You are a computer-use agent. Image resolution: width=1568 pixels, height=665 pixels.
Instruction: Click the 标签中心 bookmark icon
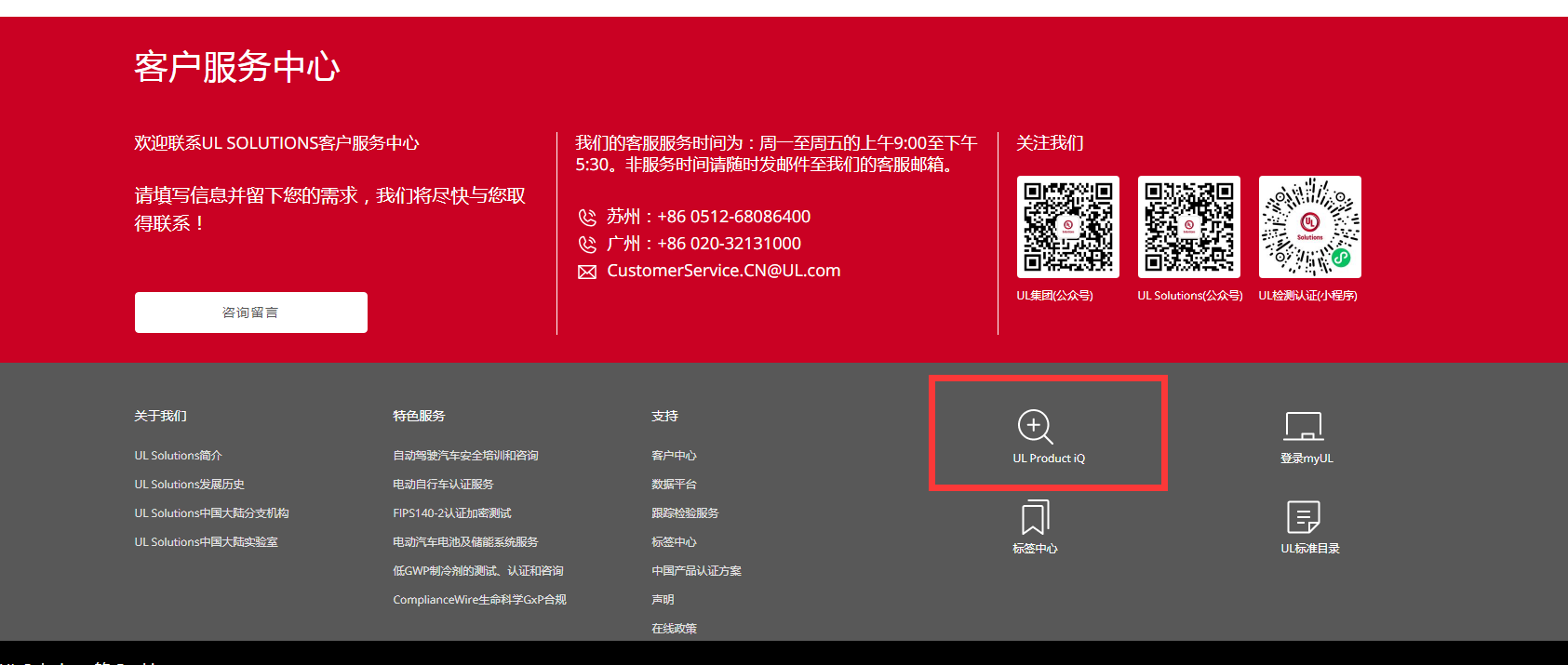coord(1035,517)
